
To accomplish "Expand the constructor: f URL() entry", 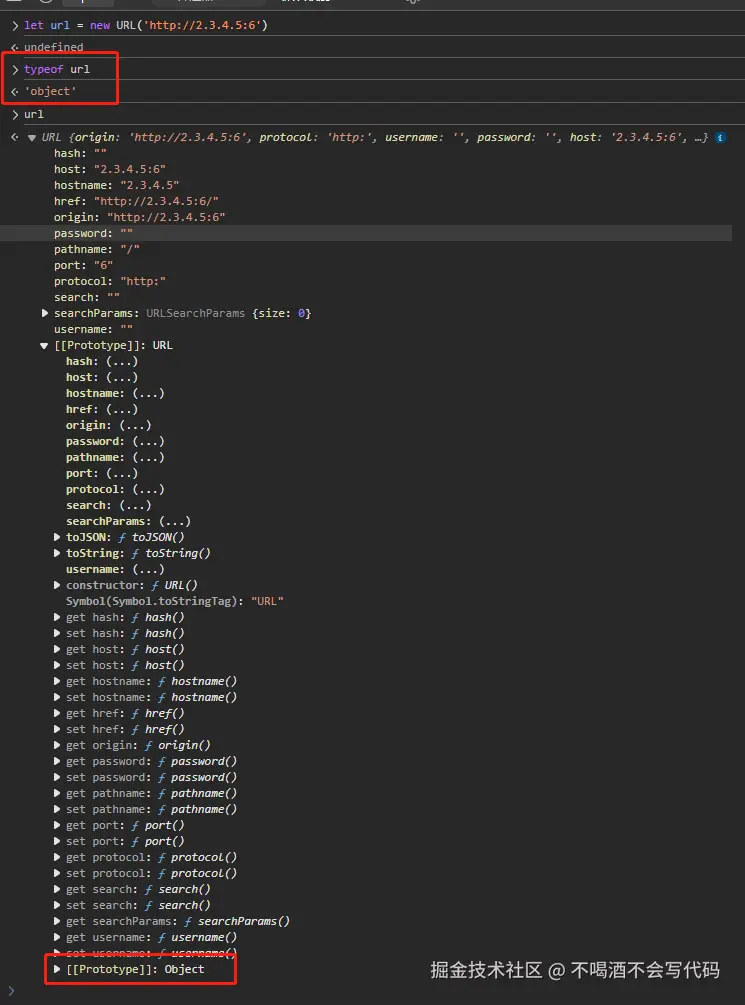I will (x=57, y=585).
